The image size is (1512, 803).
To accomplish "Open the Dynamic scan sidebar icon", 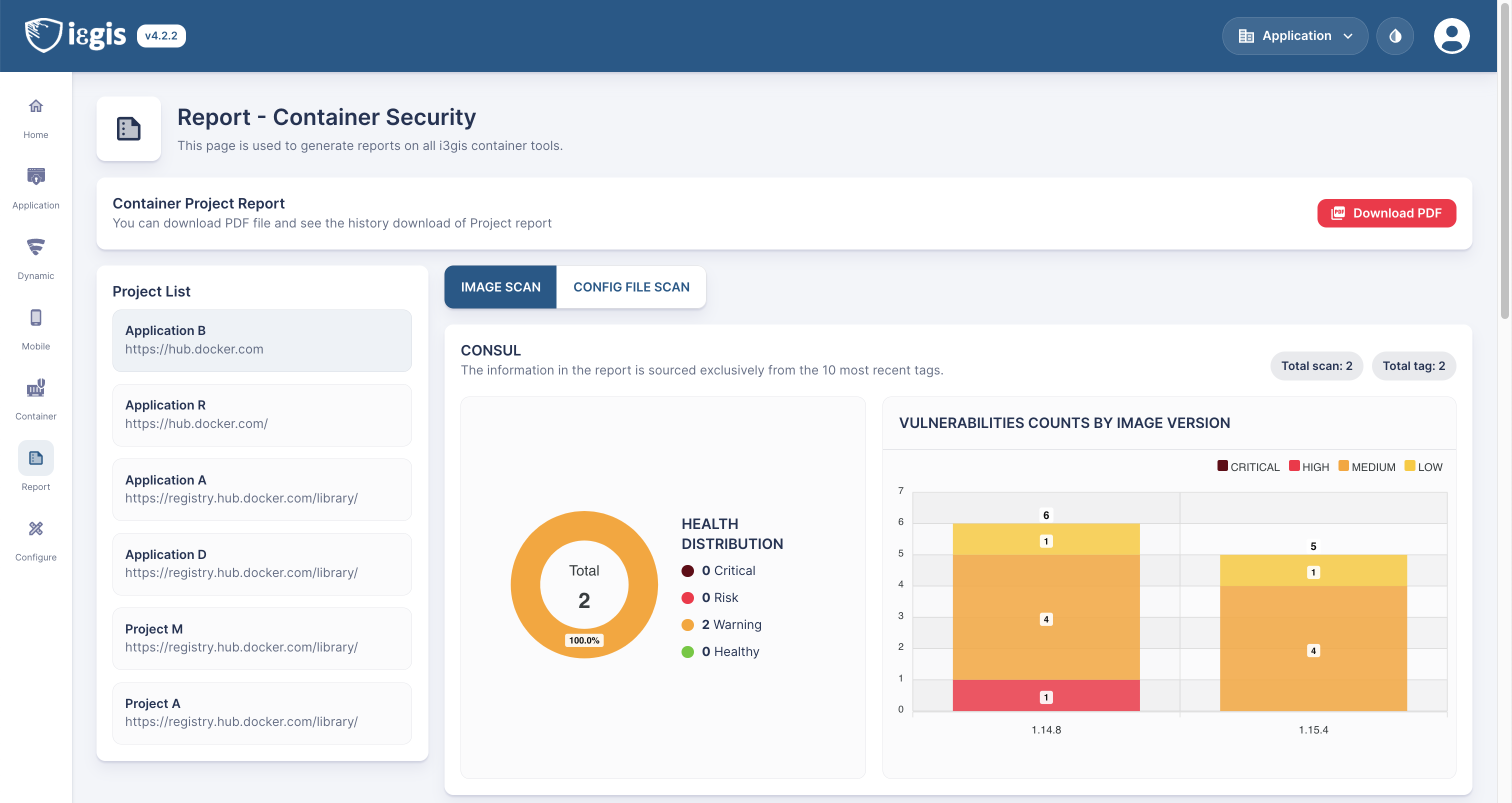I will pos(36,247).
